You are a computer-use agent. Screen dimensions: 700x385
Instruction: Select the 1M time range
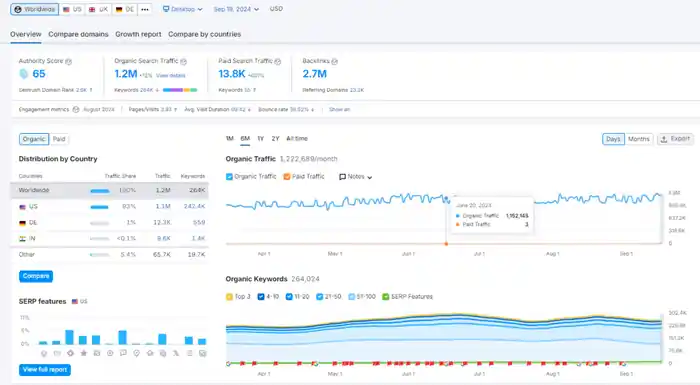tap(230, 139)
